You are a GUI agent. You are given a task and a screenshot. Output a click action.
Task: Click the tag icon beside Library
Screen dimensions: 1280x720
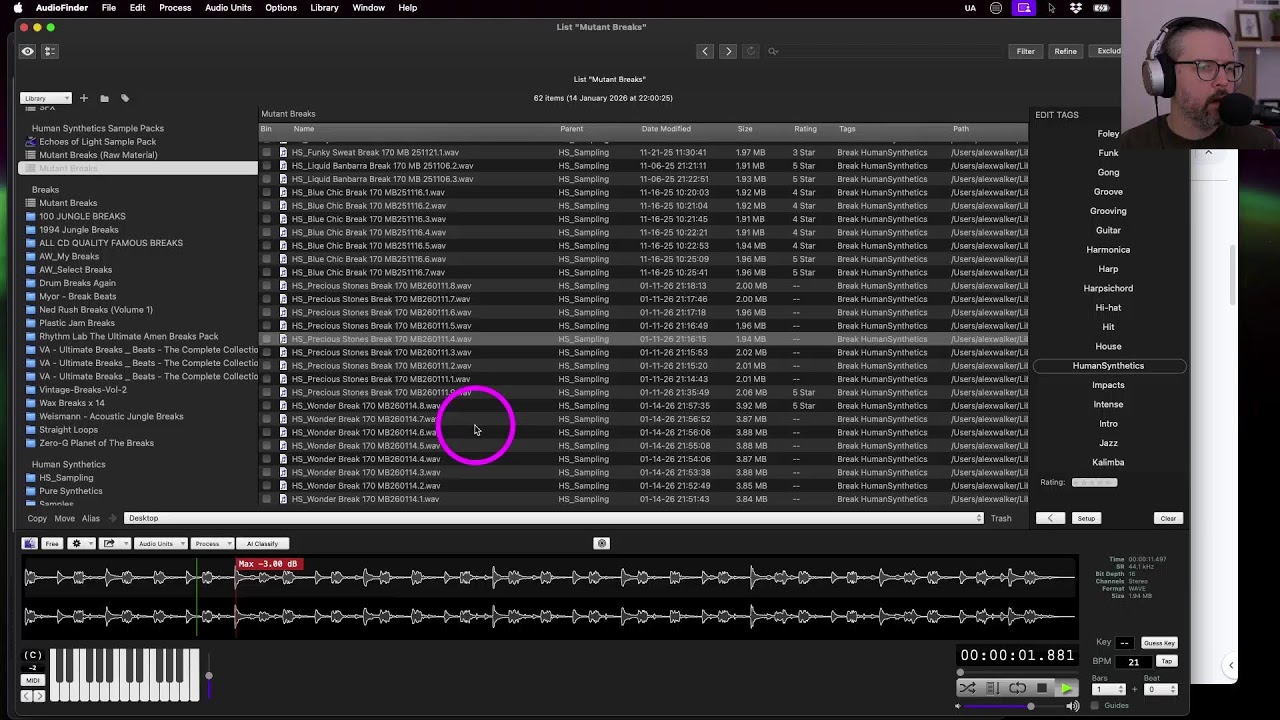coord(125,98)
